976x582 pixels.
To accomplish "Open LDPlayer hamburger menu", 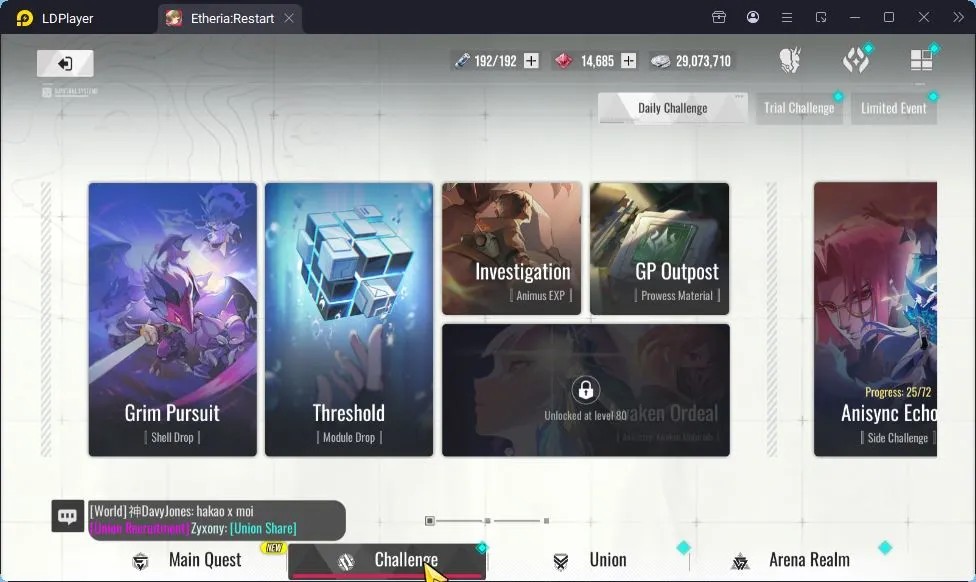I will [787, 17].
